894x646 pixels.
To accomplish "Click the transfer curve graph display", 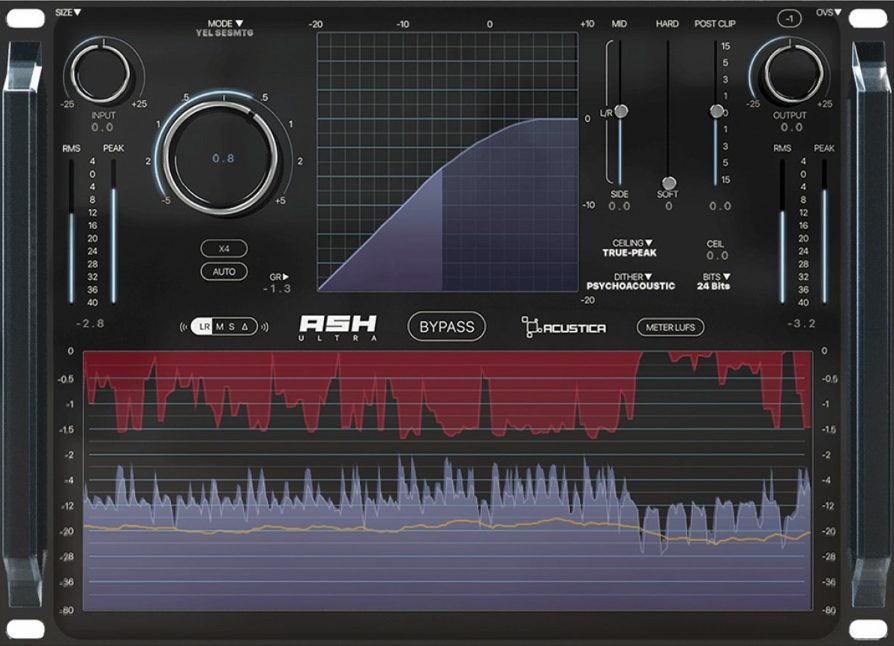I will 447,162.
